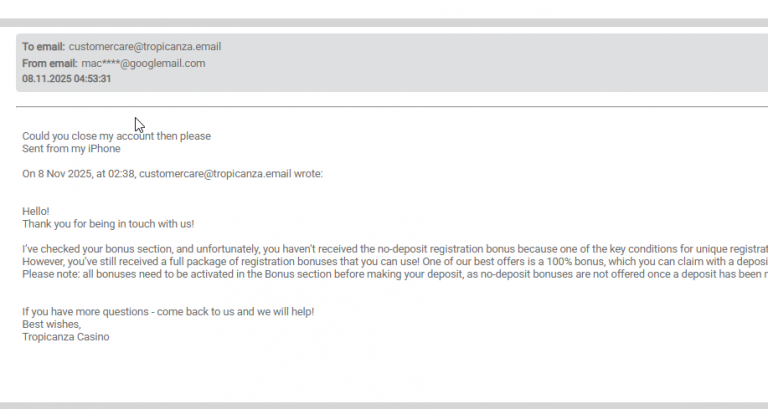
Task: Click the customercare@tropicanza.email recipient address in header
Action: pyautogui.click(x=145, y=46)
